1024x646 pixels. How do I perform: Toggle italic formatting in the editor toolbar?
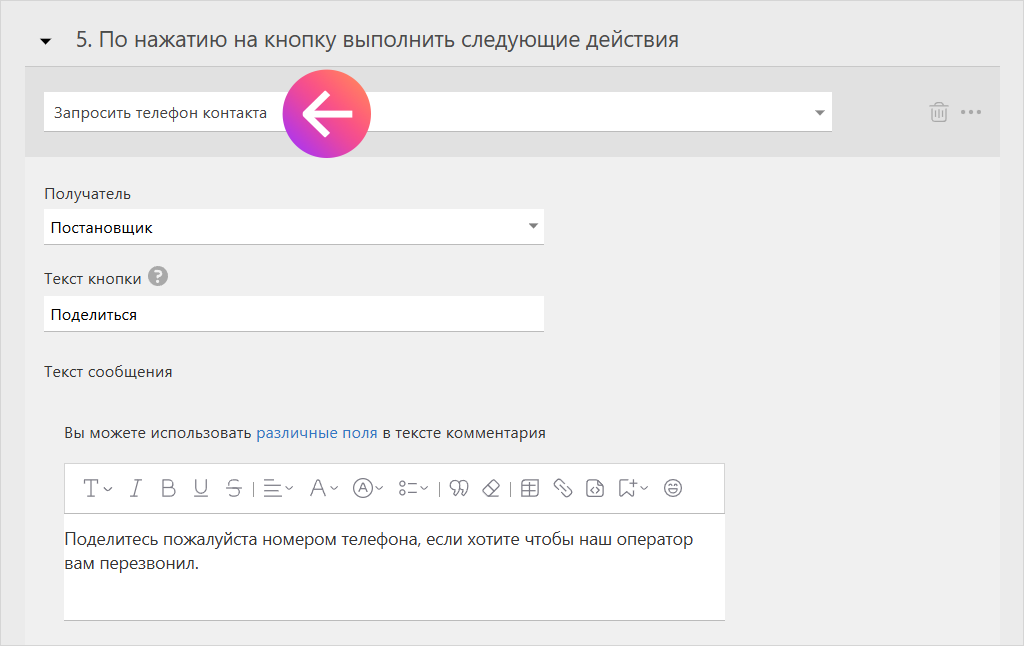(136, 488)
